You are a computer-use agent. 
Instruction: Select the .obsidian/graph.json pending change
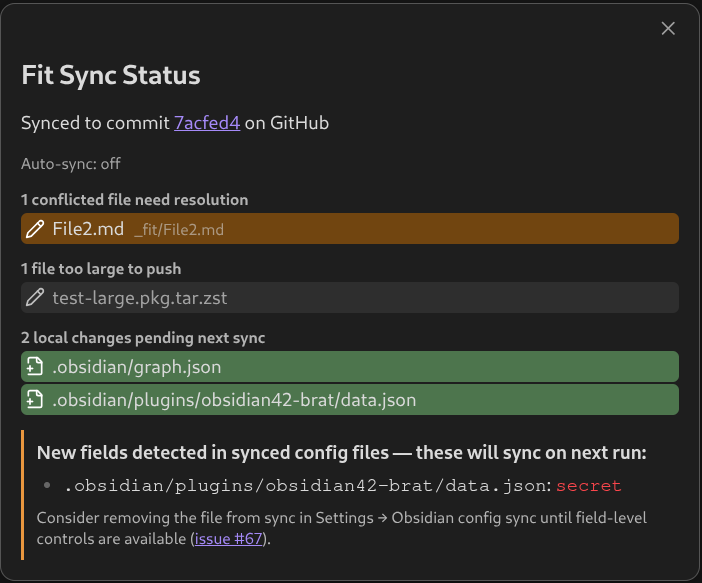click(x=350, y=367)
